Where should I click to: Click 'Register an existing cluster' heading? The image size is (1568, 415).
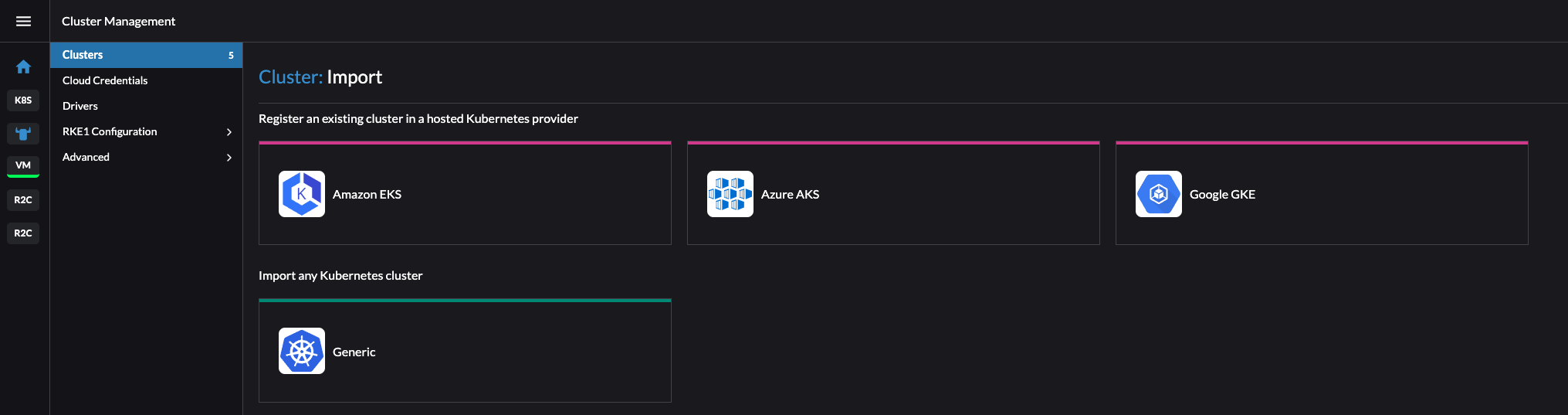[418, 118]
